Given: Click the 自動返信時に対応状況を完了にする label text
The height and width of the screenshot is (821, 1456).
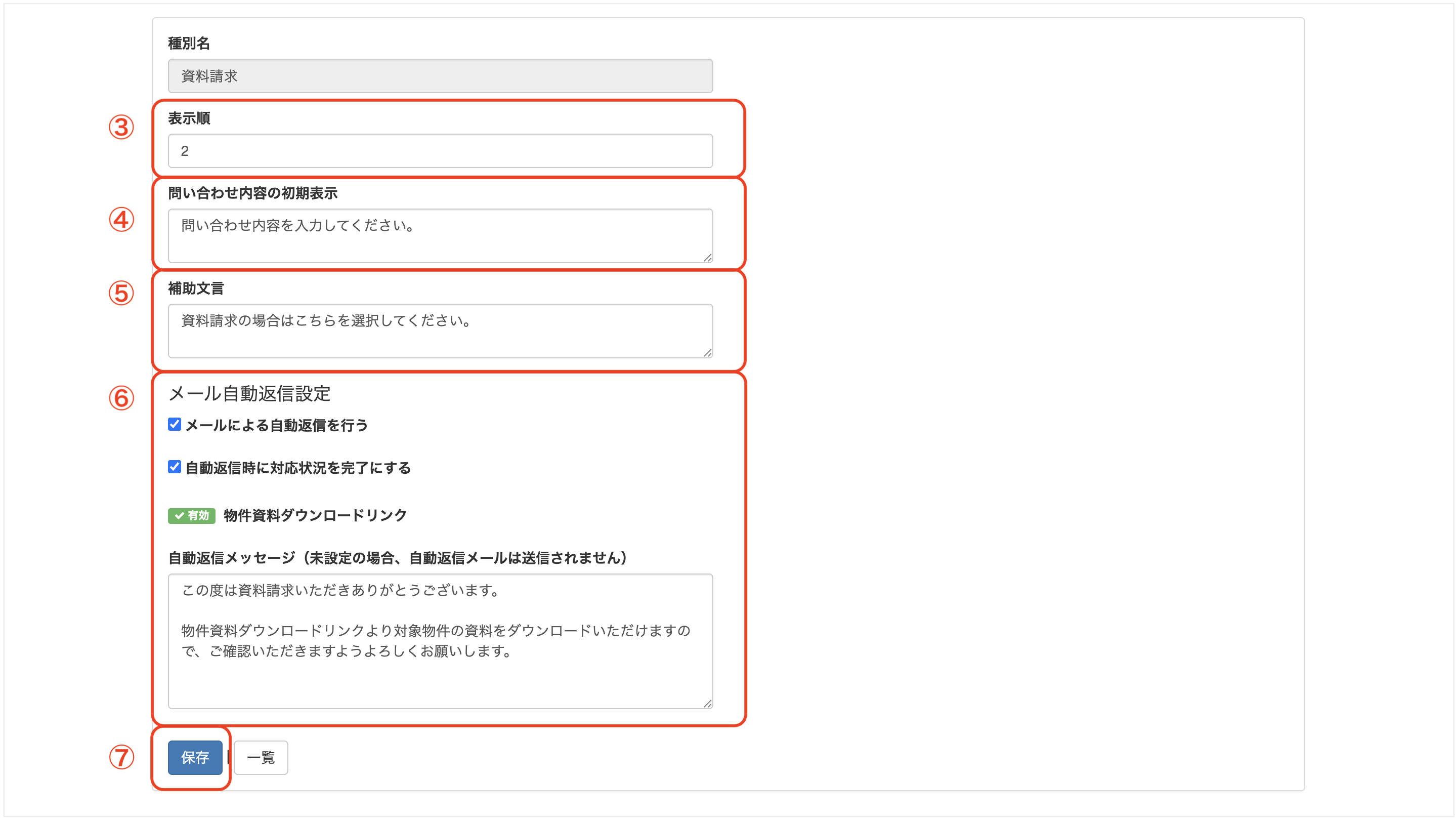Looking at the screenshot, I should [298, 468].
